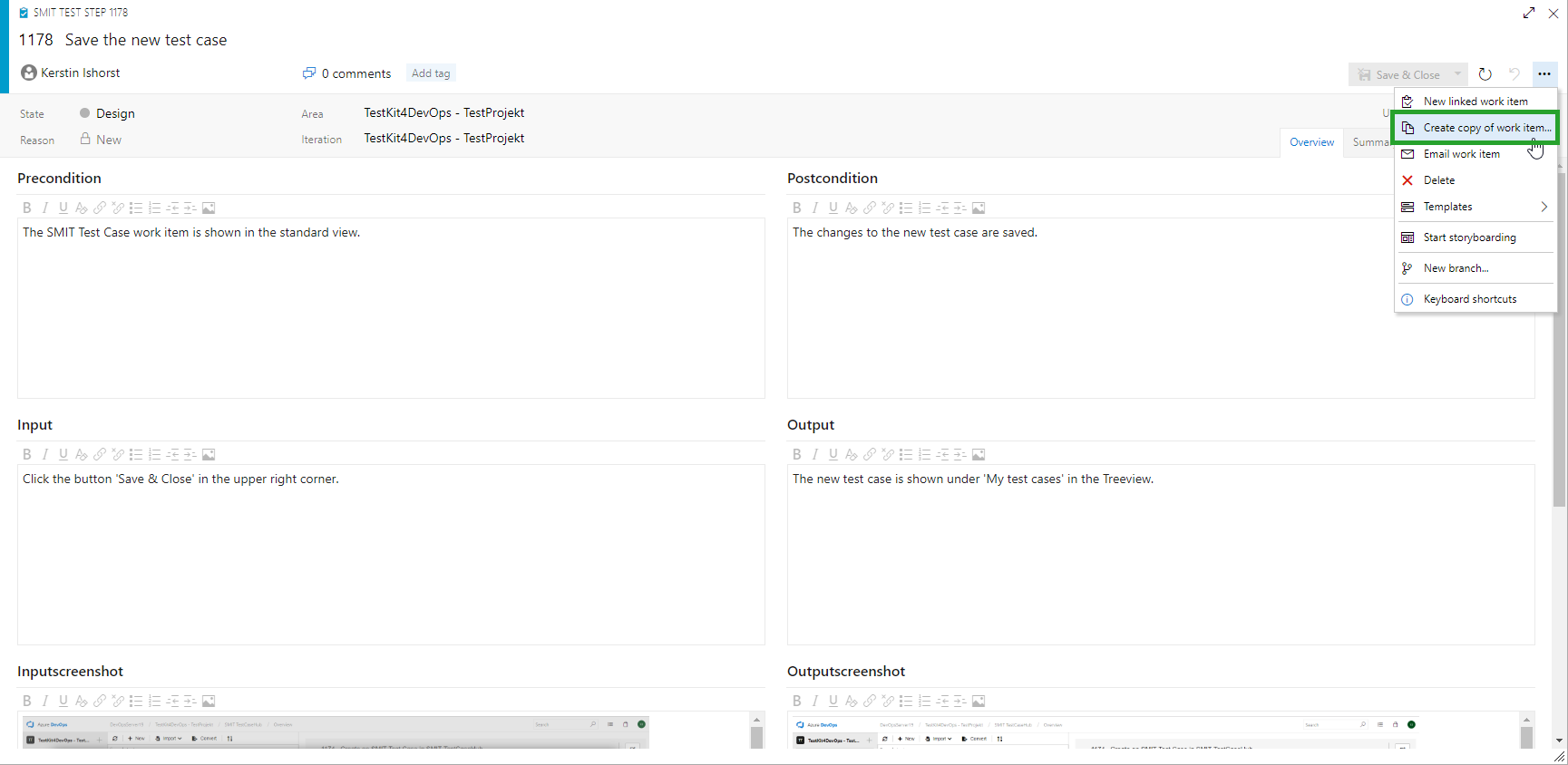Apply bulleted list in the Input editor

[x=136, y=455]
